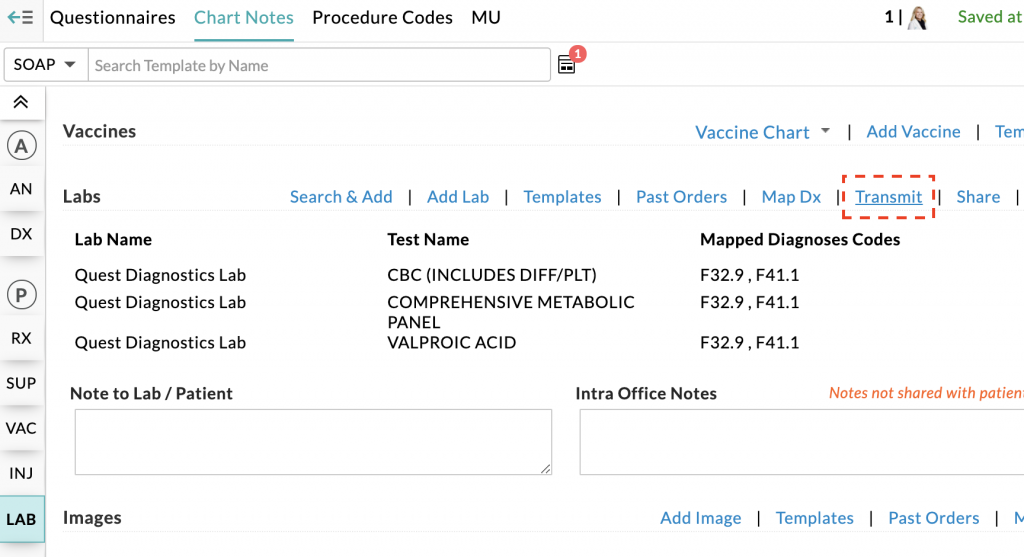Image resolution: width=1024 pixels, height=557 pixels.
Task: Click the user avatar icon
Action: coord(917,18)
